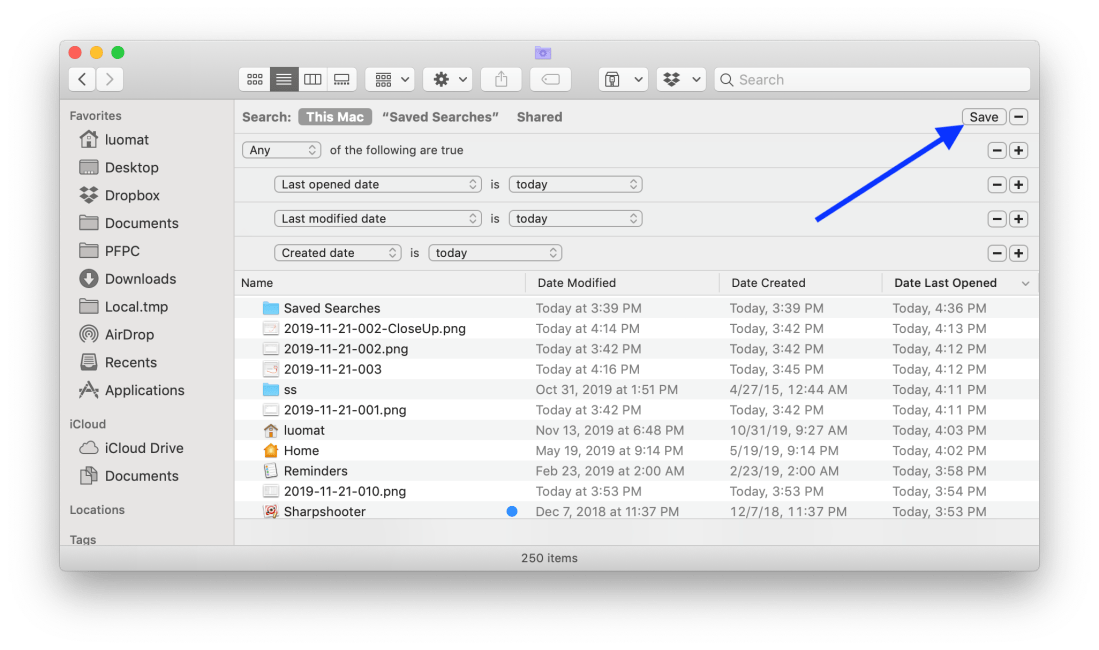Open Downloads in sidebar Favorites
1099x650 pixels.
(x=140, y=279)
